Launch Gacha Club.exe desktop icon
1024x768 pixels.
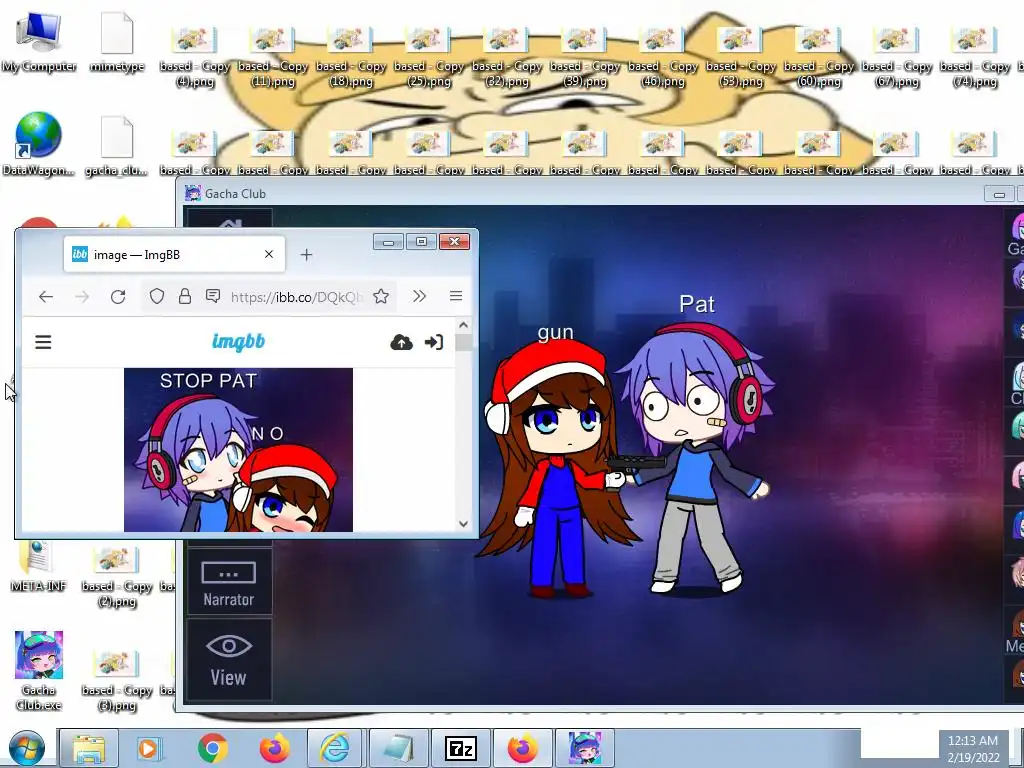coord(38,671)
